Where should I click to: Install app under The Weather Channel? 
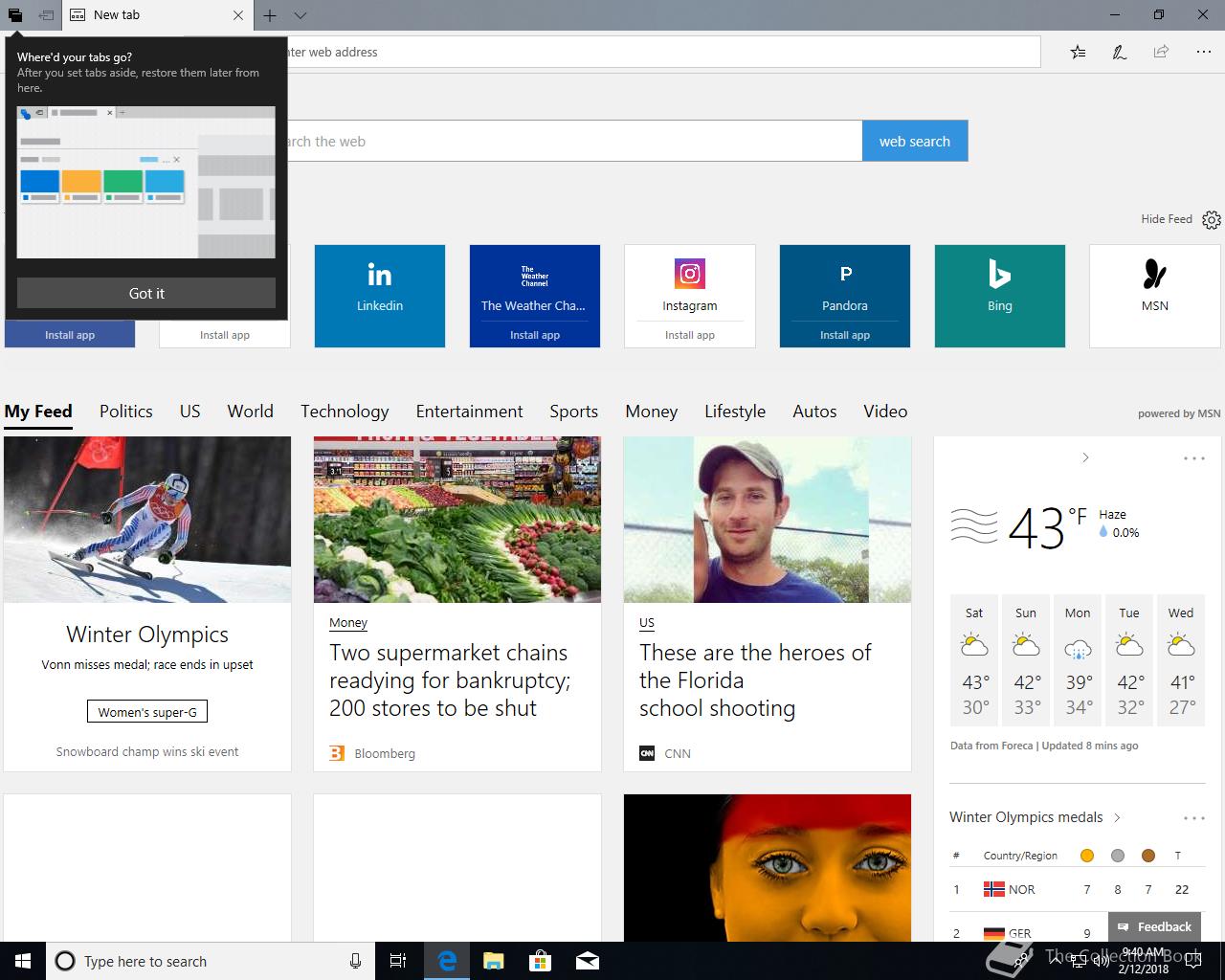tap(535, 335)
